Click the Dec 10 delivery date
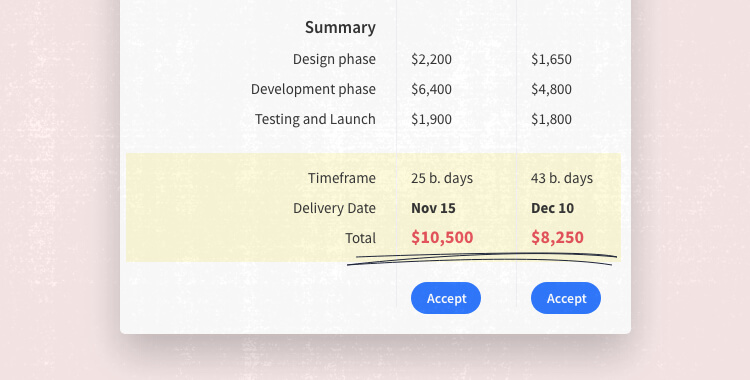Screen dimensions: 750x380 (x=552, y=208)
